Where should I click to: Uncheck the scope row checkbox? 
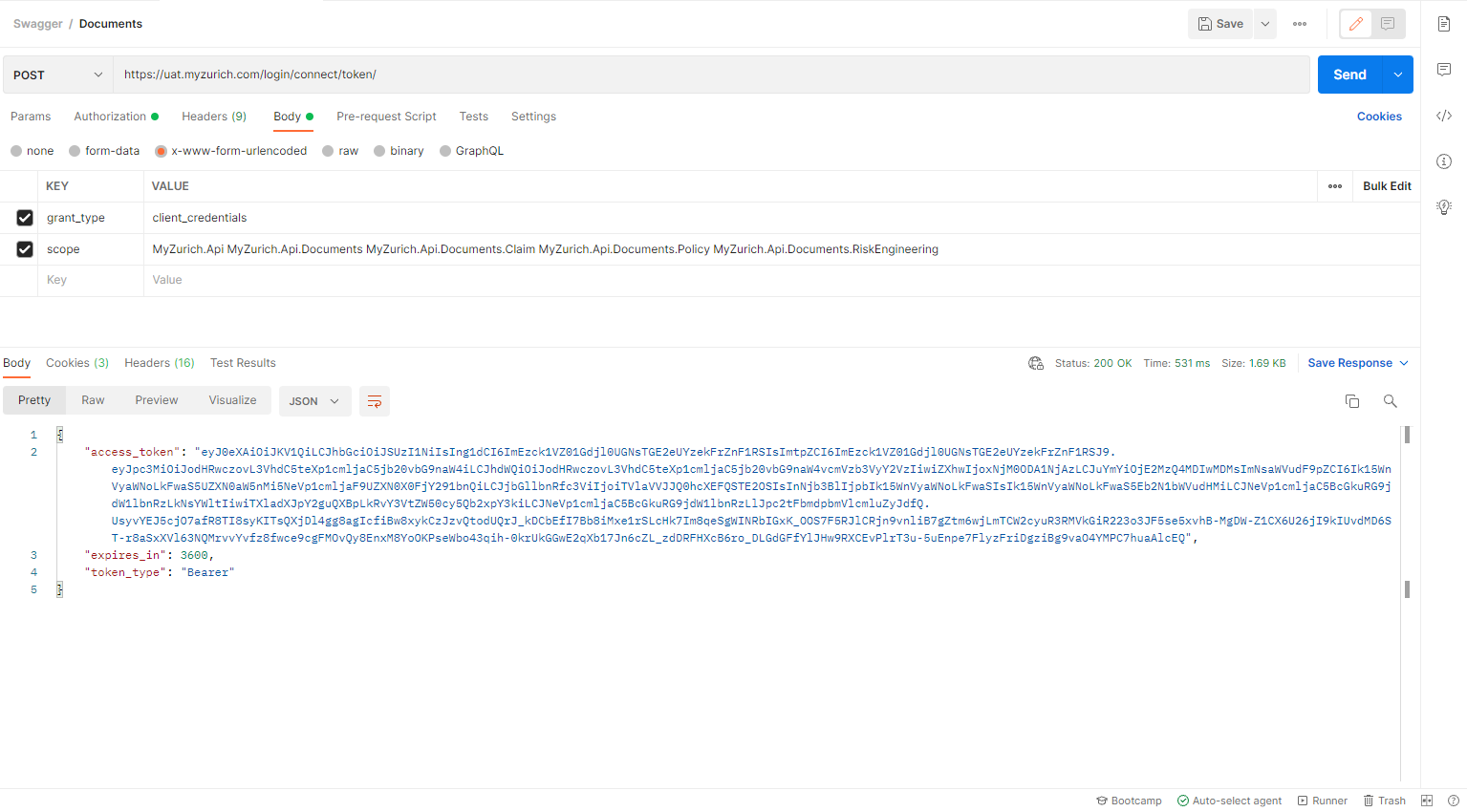[25, 249]
